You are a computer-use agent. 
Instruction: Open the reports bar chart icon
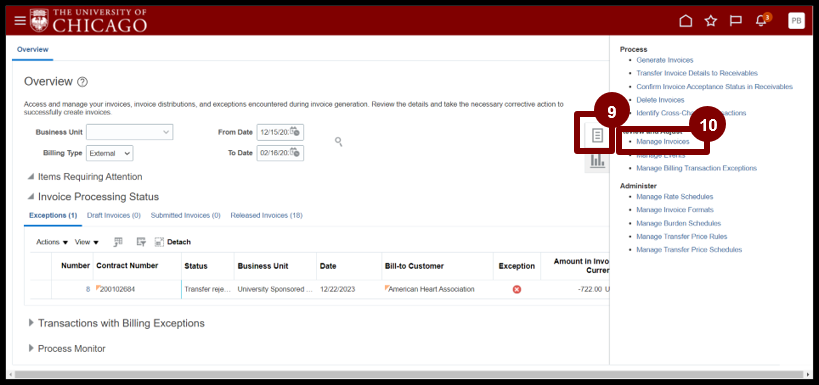pos(597,161)
